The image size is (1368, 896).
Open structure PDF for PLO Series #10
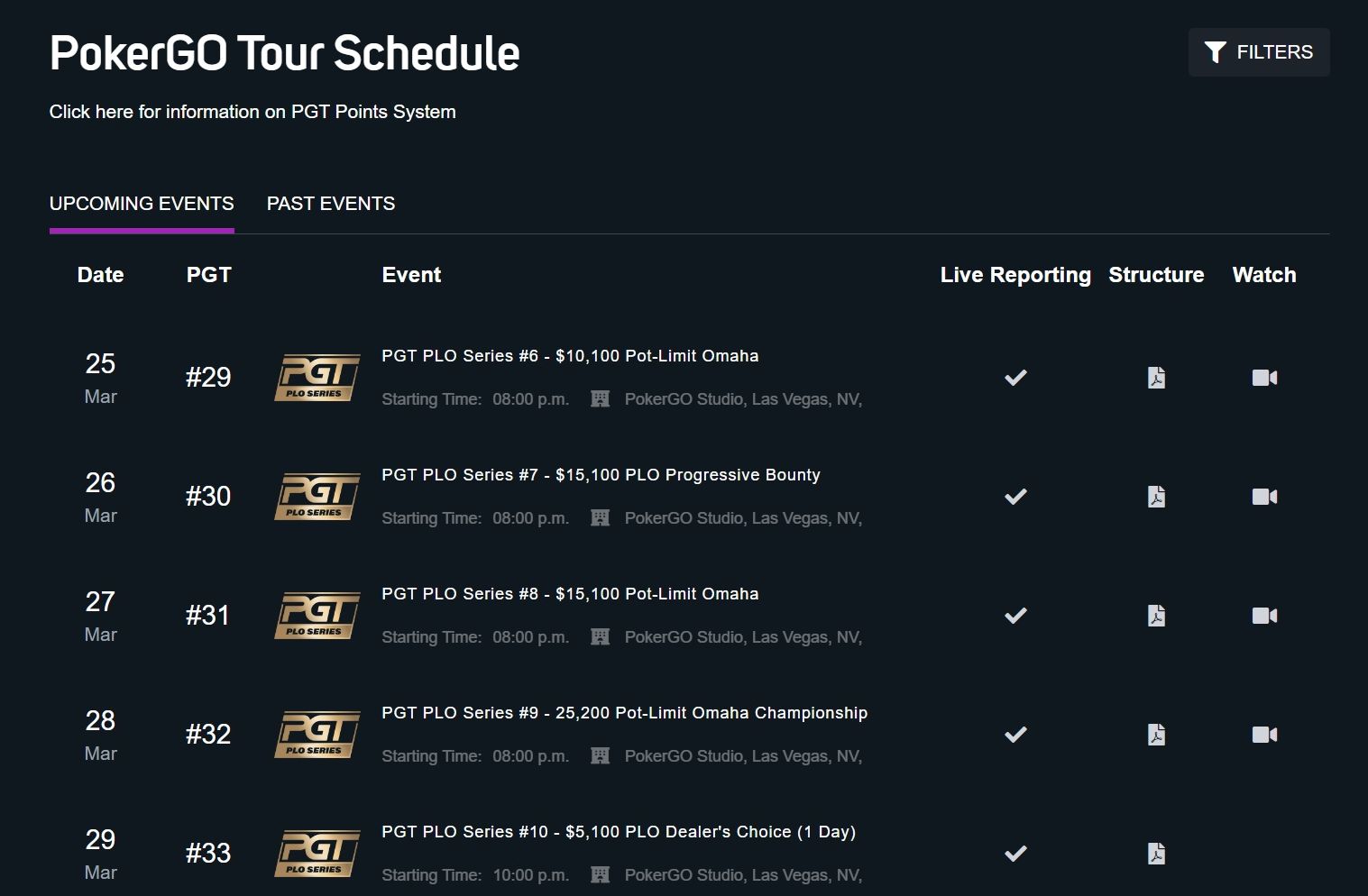tap(1156, 854)
